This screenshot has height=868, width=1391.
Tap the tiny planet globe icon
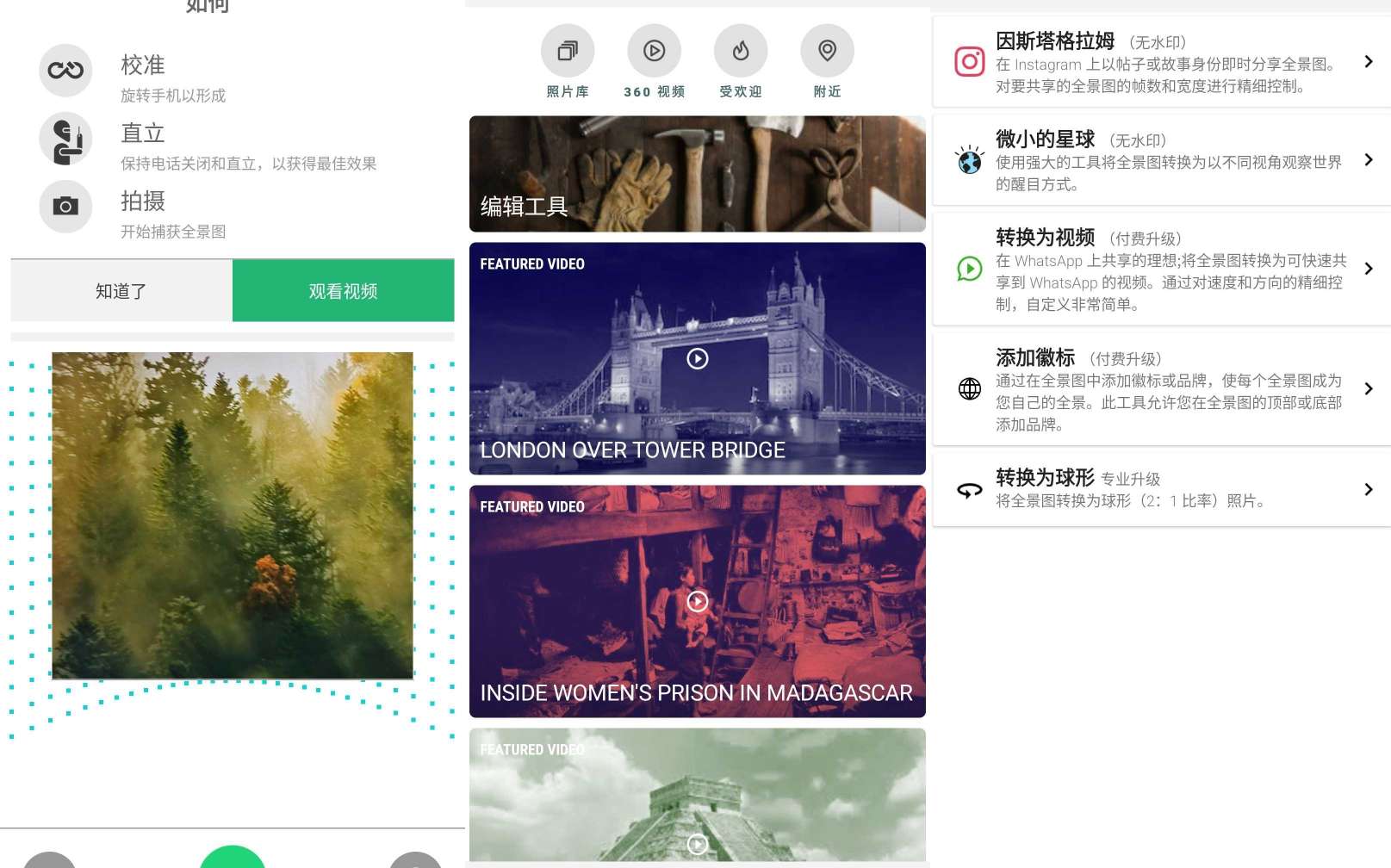tap(970, 160)
